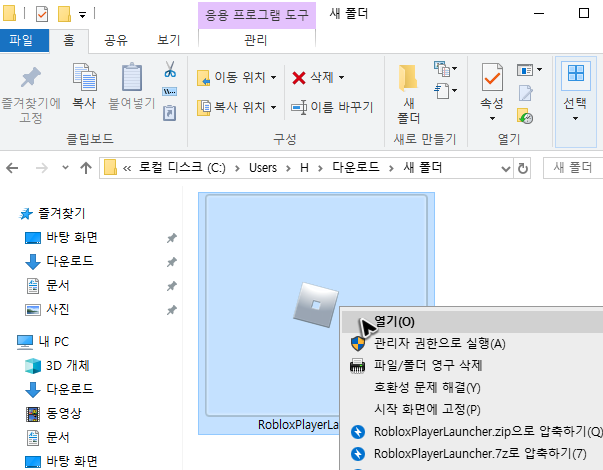Open the Move to (이동 위치) dropdown
The image size is (603, 470).
(237, 78)
